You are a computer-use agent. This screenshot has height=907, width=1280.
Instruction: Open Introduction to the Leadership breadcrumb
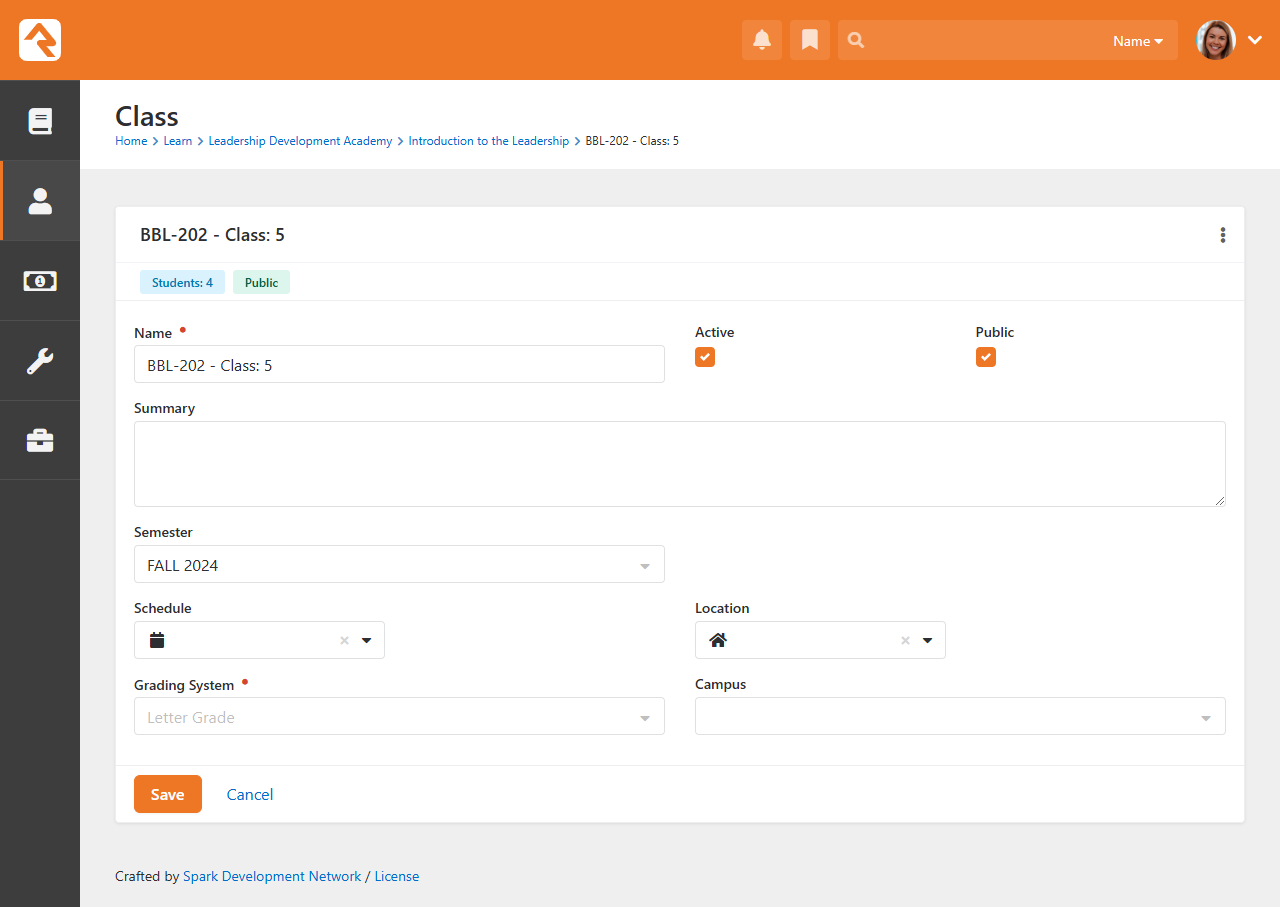[x=489, y=141]
